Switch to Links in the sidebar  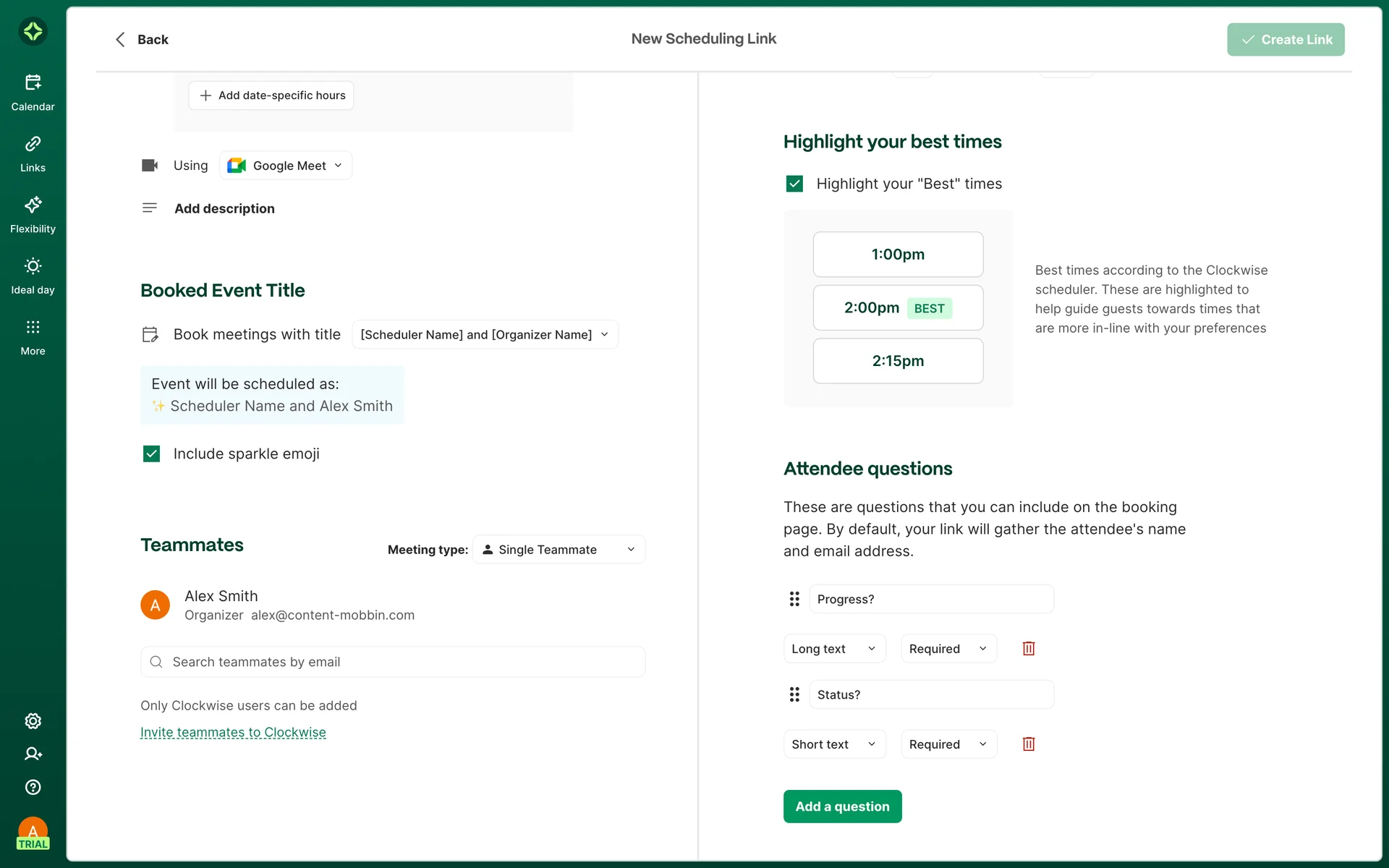(x=33, y=153)
